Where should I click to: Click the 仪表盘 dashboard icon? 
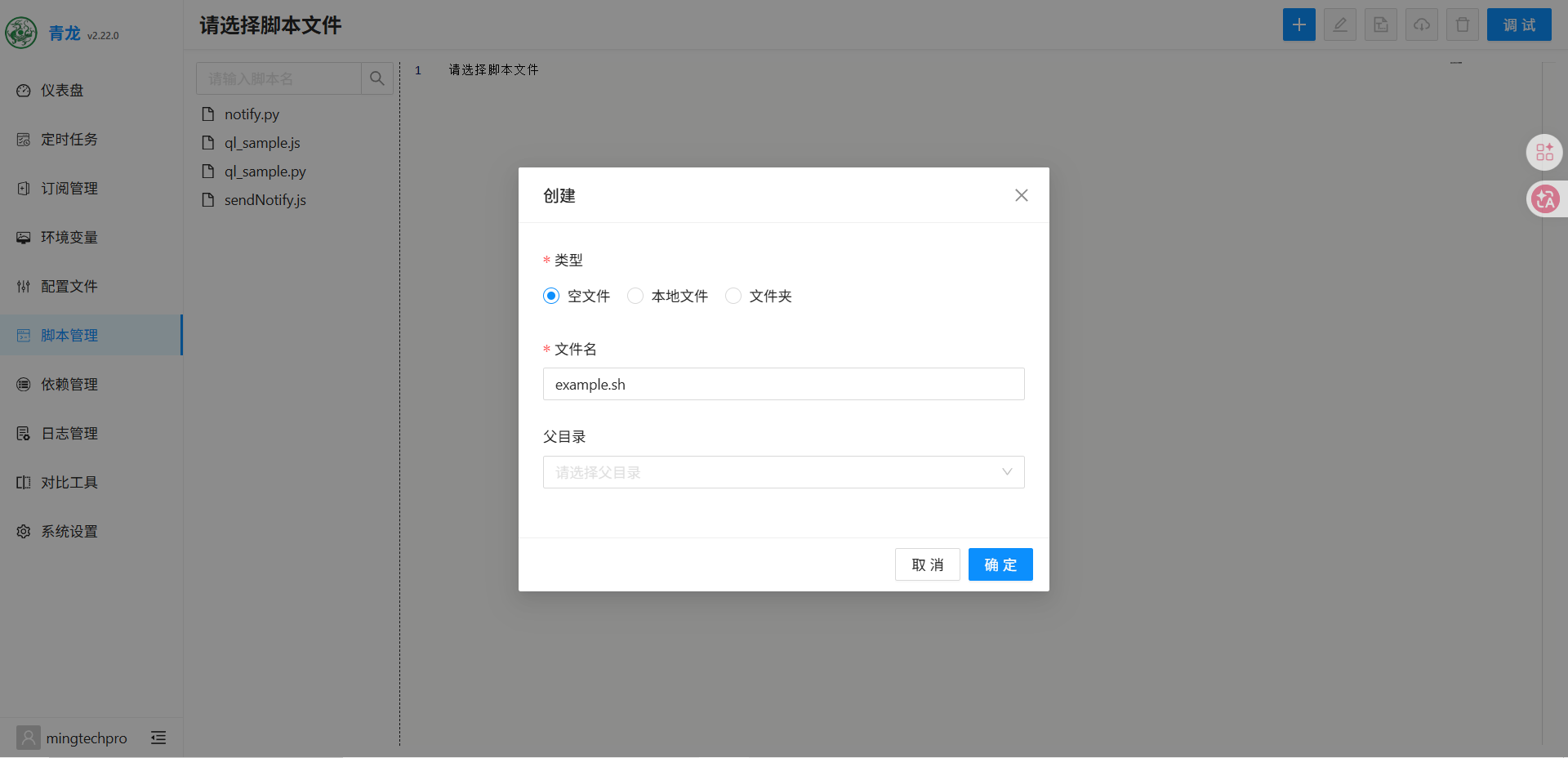(24, 91)
